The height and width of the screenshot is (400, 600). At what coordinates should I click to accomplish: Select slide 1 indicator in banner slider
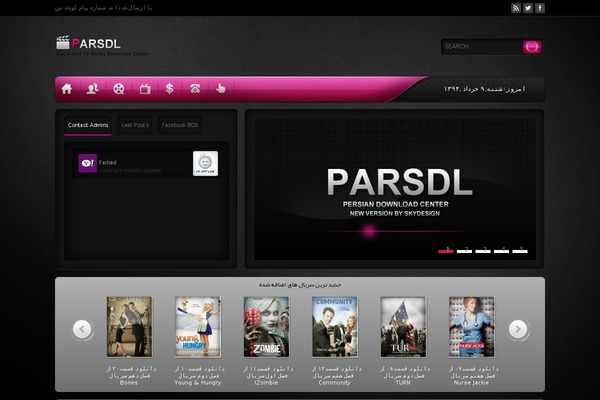click(x=446, y=251)
